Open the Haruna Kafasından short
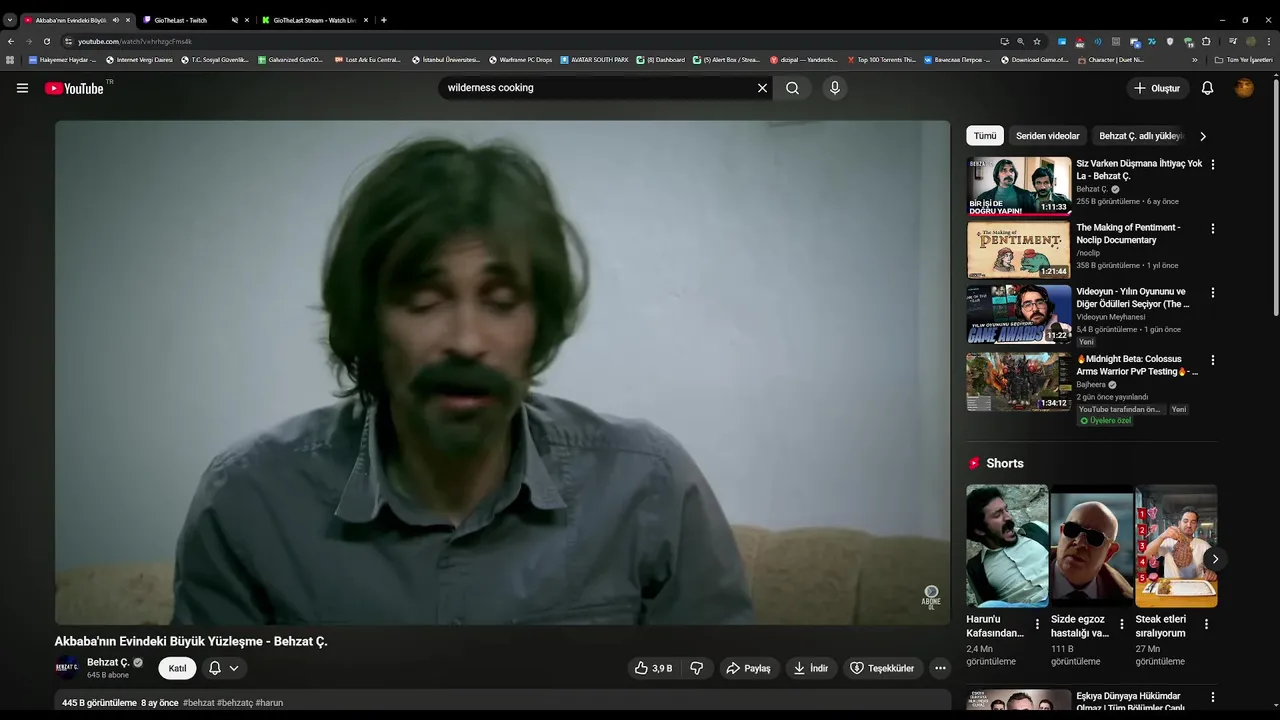The width and height of the screenshot is (1280, 720). click(1007, 546)
